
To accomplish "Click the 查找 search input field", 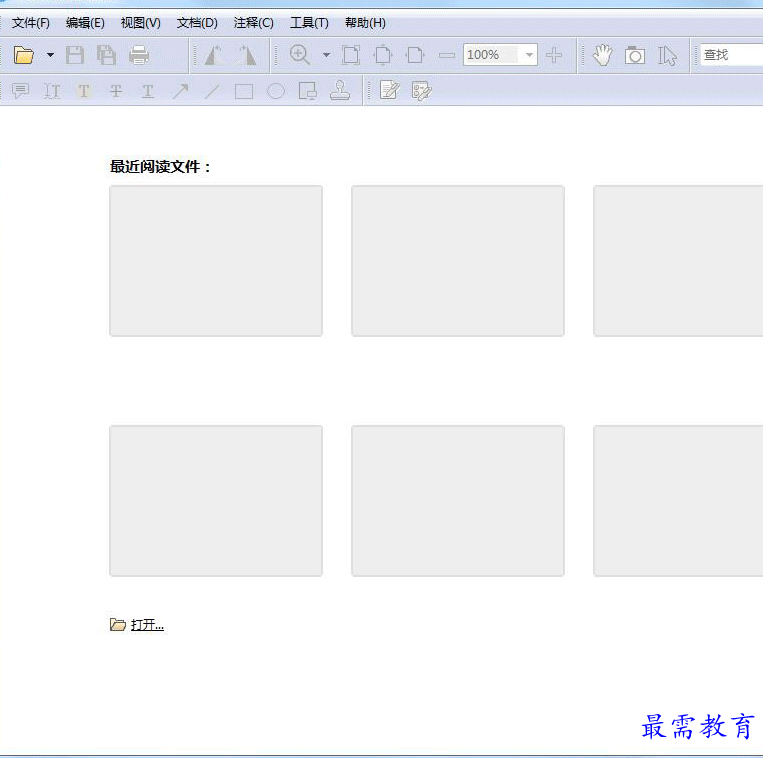I will tap(731, 55).
